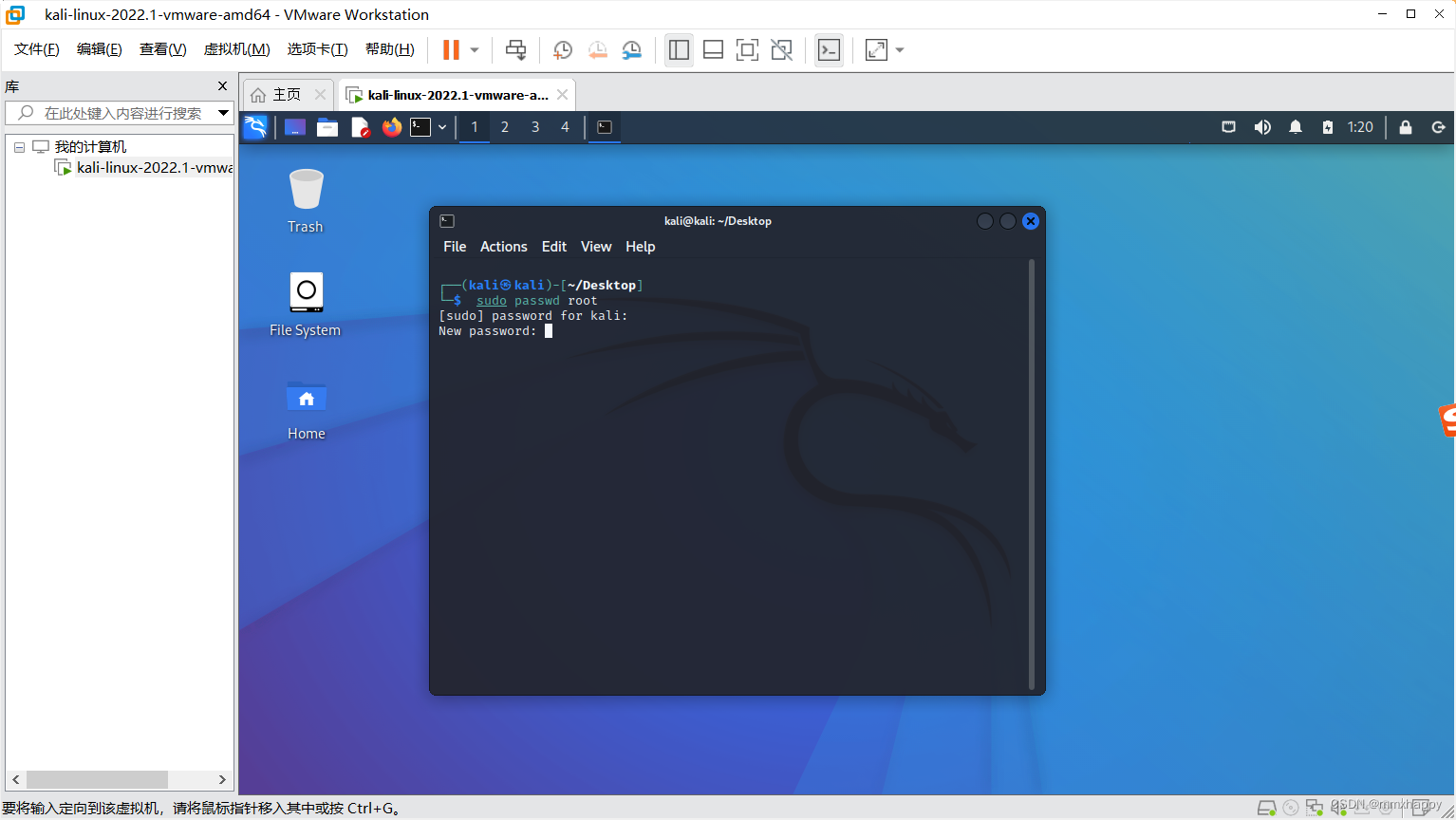Open the 帮助(H) menu
The image size is (1456, 820).
(390, 49)
